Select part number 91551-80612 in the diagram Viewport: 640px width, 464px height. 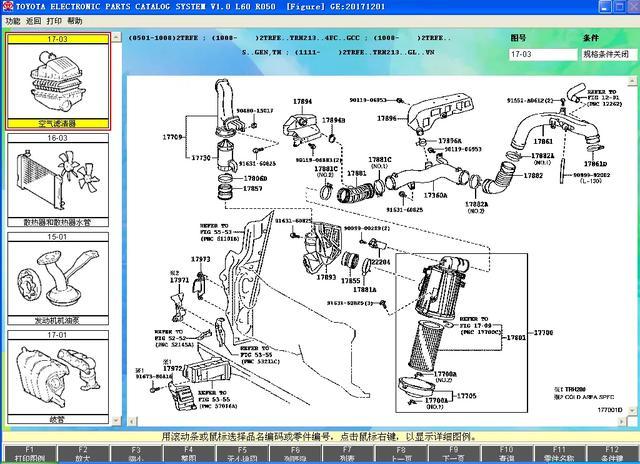click(x=530, y=100)
